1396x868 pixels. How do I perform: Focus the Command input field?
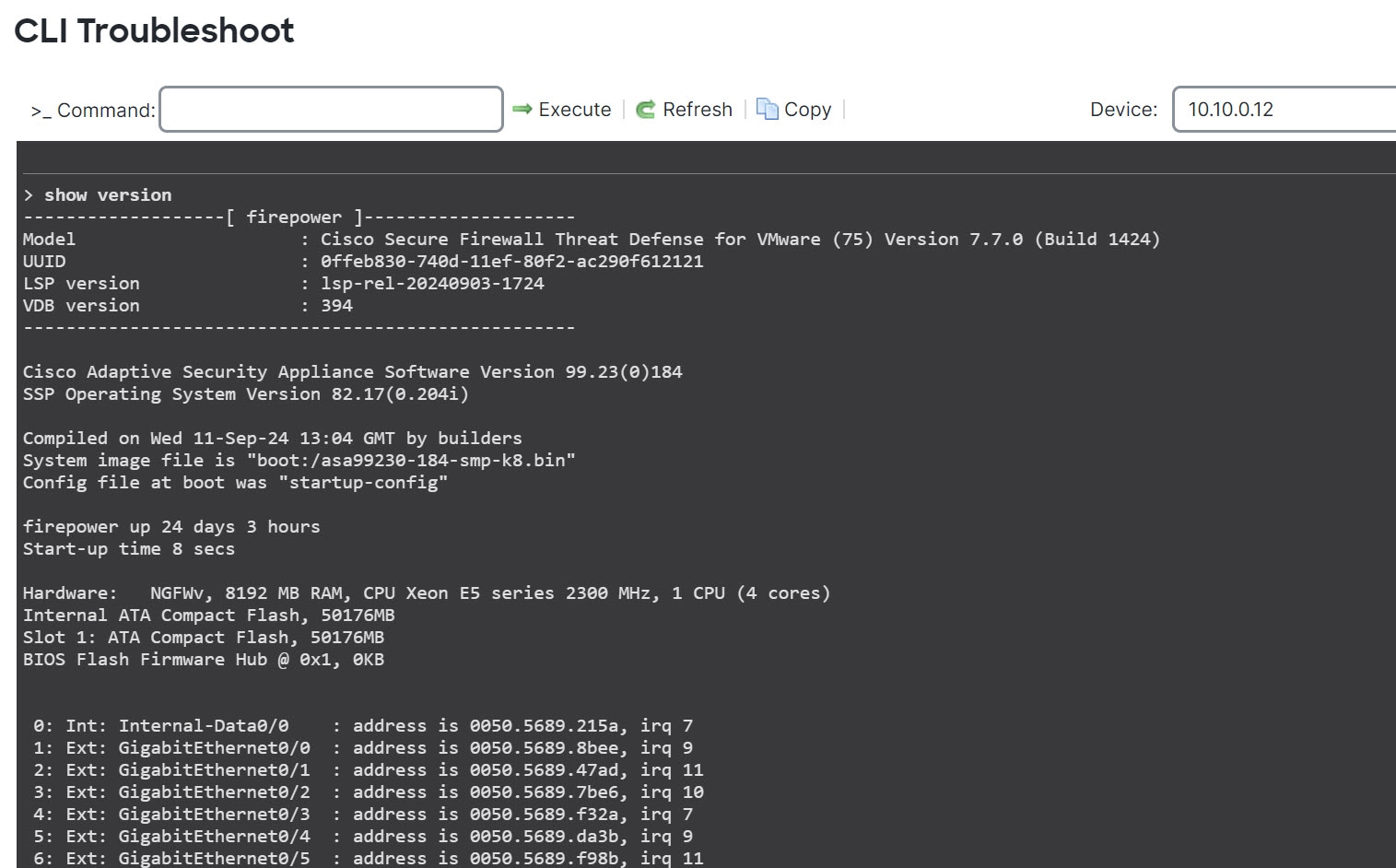click(331, 109)
